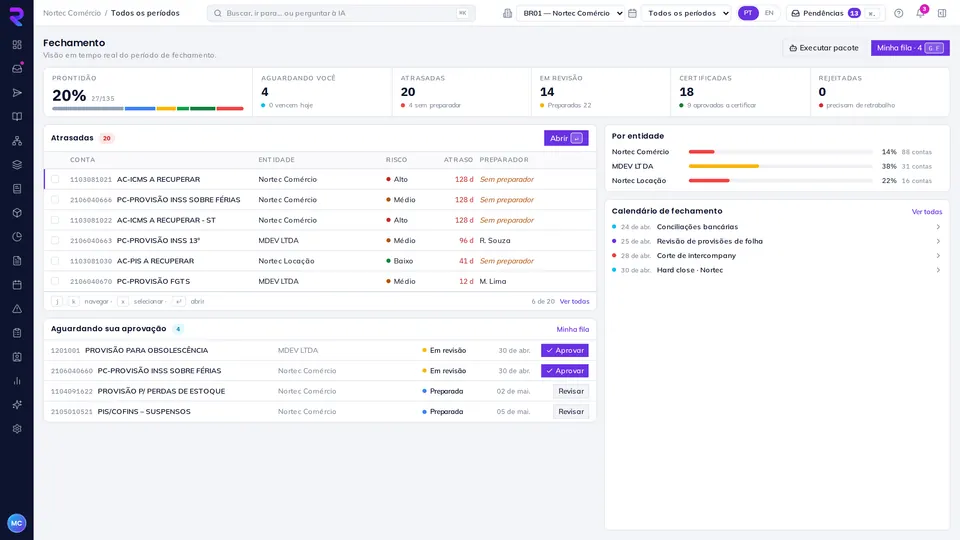Image resolution: width=960 pixels, height=540 pixels.
Task: Check the AC-ICMS A RECUPERAR - ST checkbox
Action: (55, 220)
